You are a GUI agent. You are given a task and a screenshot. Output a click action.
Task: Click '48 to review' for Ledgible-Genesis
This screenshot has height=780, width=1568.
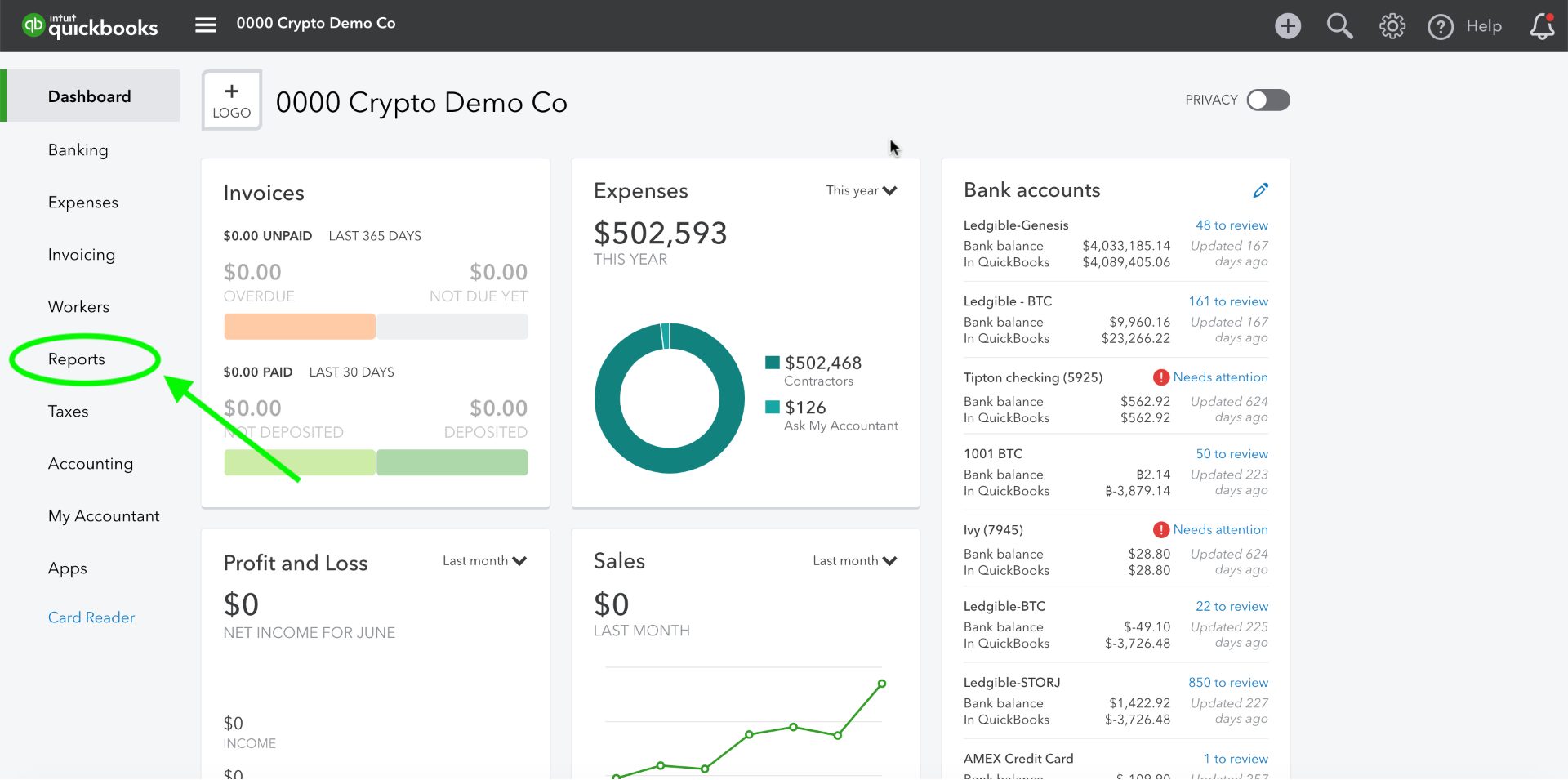click(x=1232, y=225)
